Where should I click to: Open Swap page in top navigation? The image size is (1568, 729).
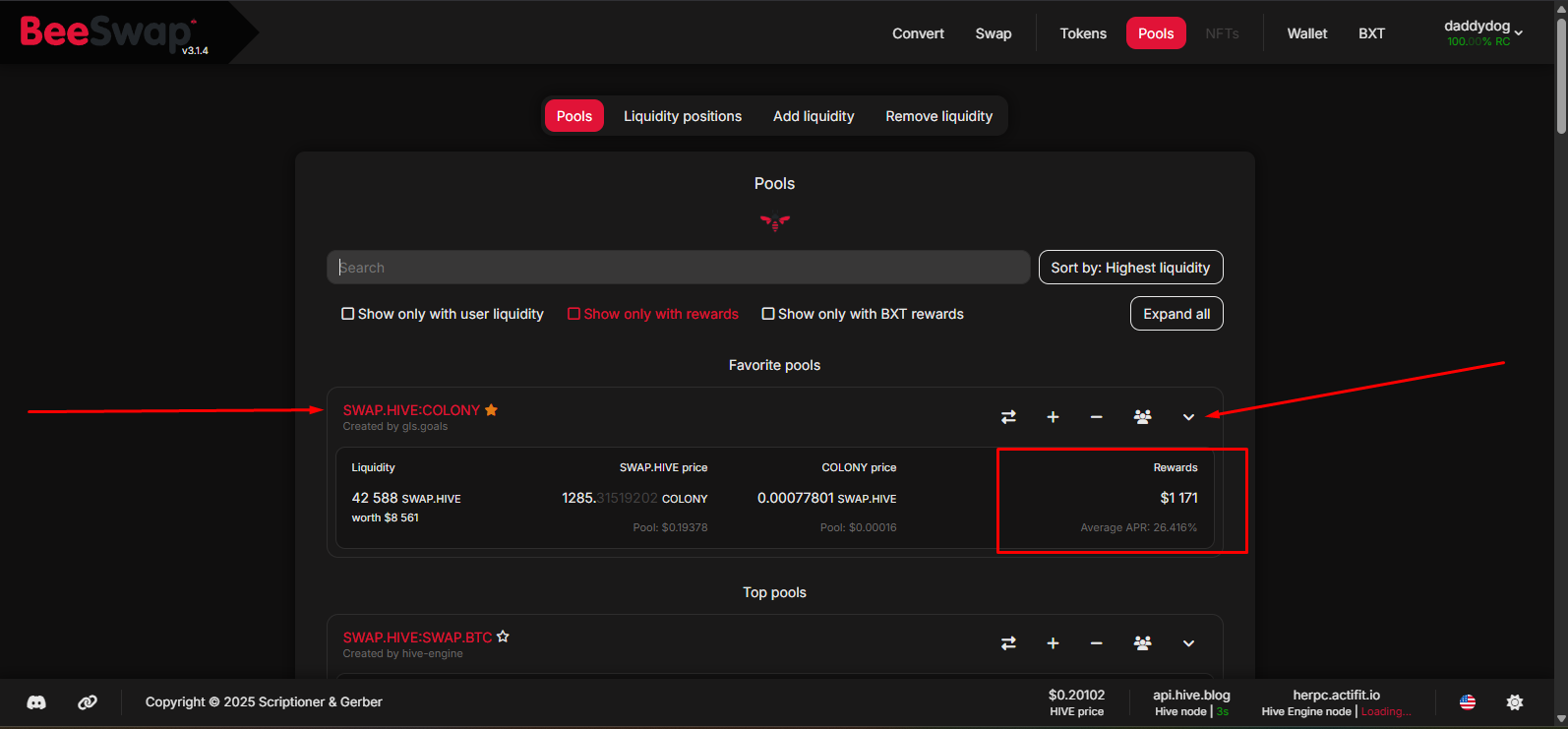tap(994, 33)
